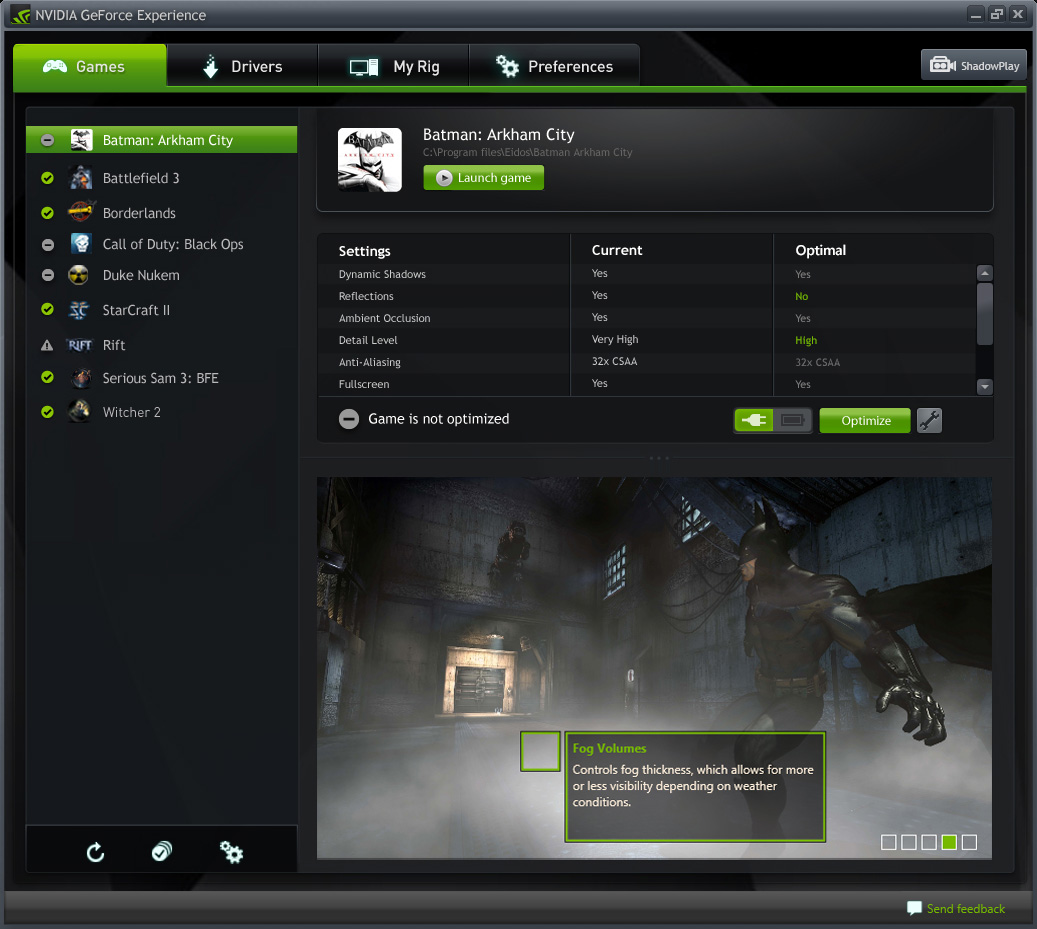Image resolution: width=1037 pixels, height=929 pixels.
Task: Open games settings gears icon
Action: (231, 852)
